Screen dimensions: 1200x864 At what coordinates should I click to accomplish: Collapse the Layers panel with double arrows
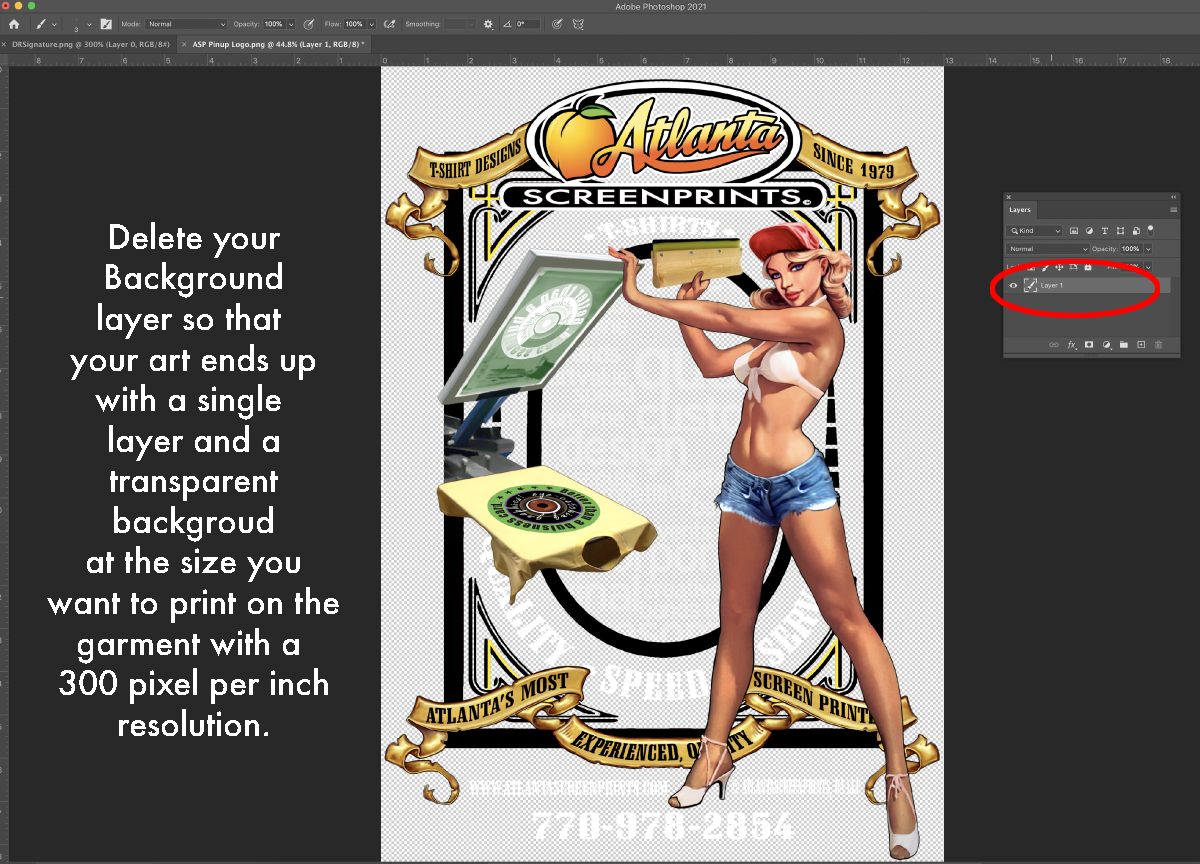click(1173, 197)
